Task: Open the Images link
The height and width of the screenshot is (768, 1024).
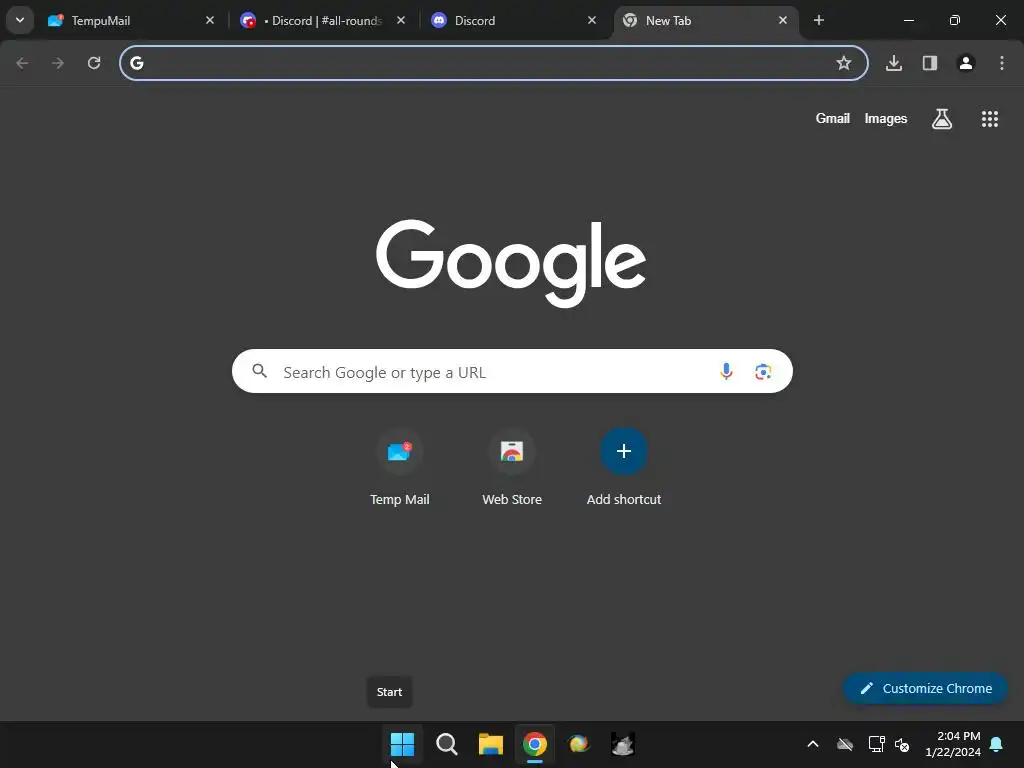Action: pos(886,118)
